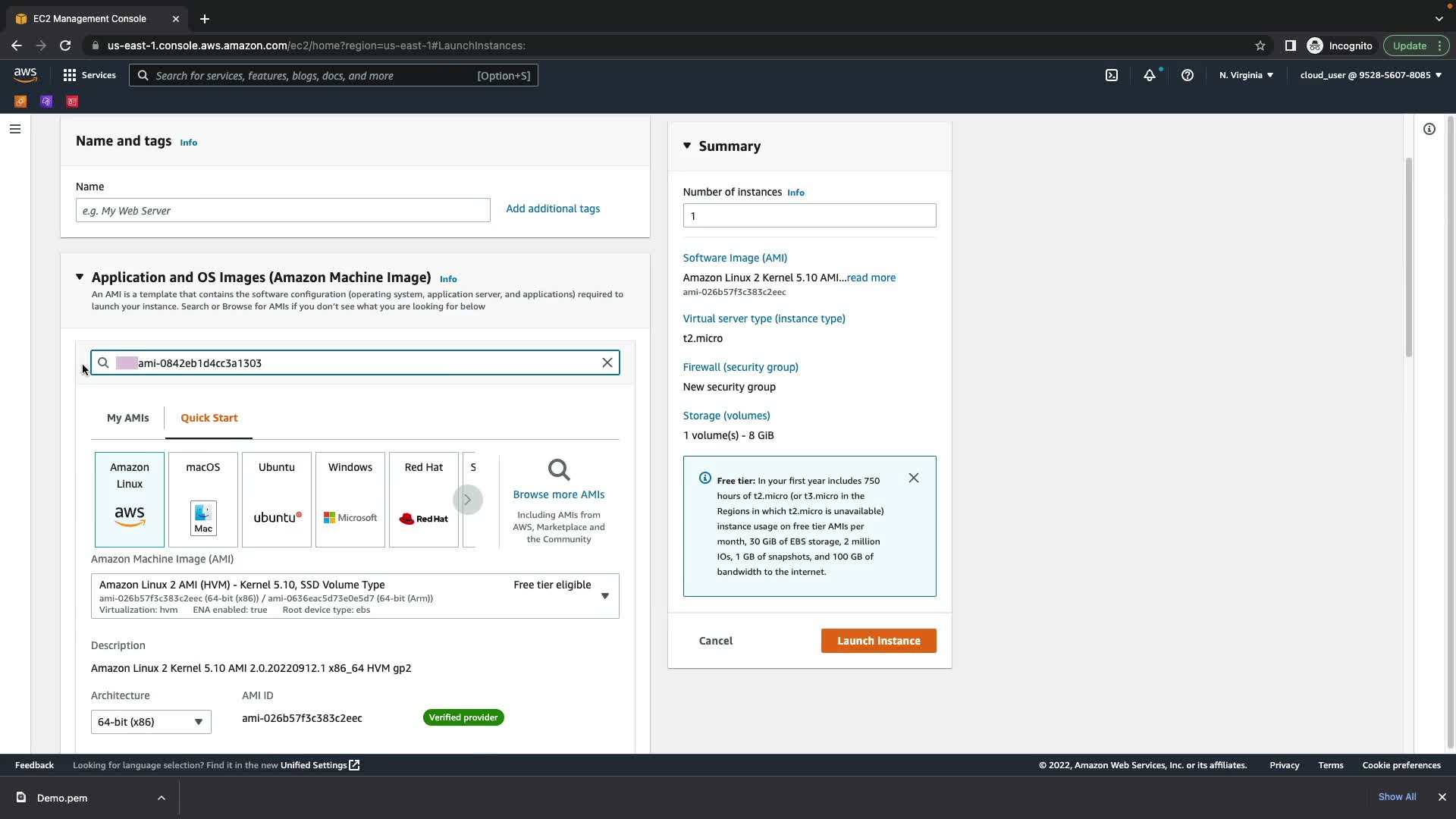Open the left navigation hamburger menu
The width and height of the screenshot is (1456, 819).
[x=14, y=129]
